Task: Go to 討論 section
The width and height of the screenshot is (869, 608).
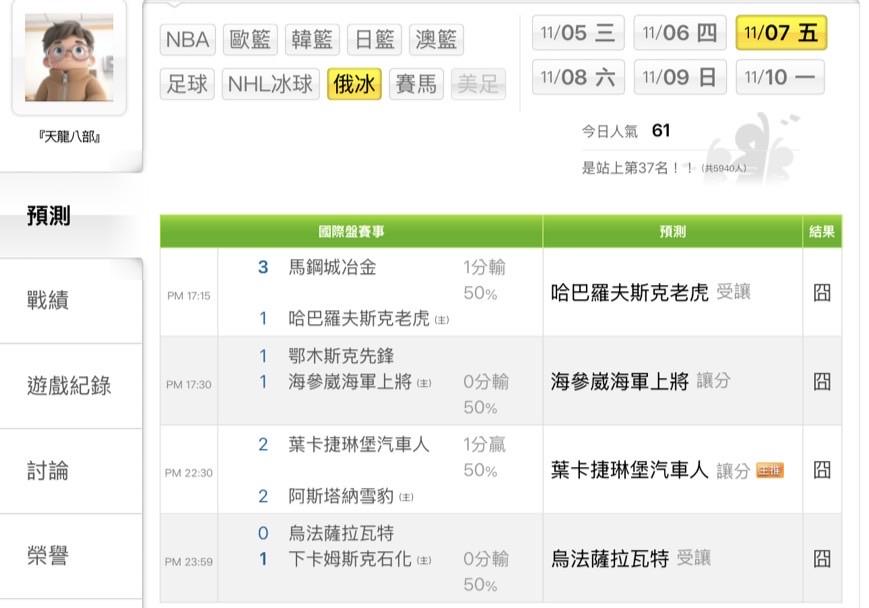Action: click(x=48, y=471)
